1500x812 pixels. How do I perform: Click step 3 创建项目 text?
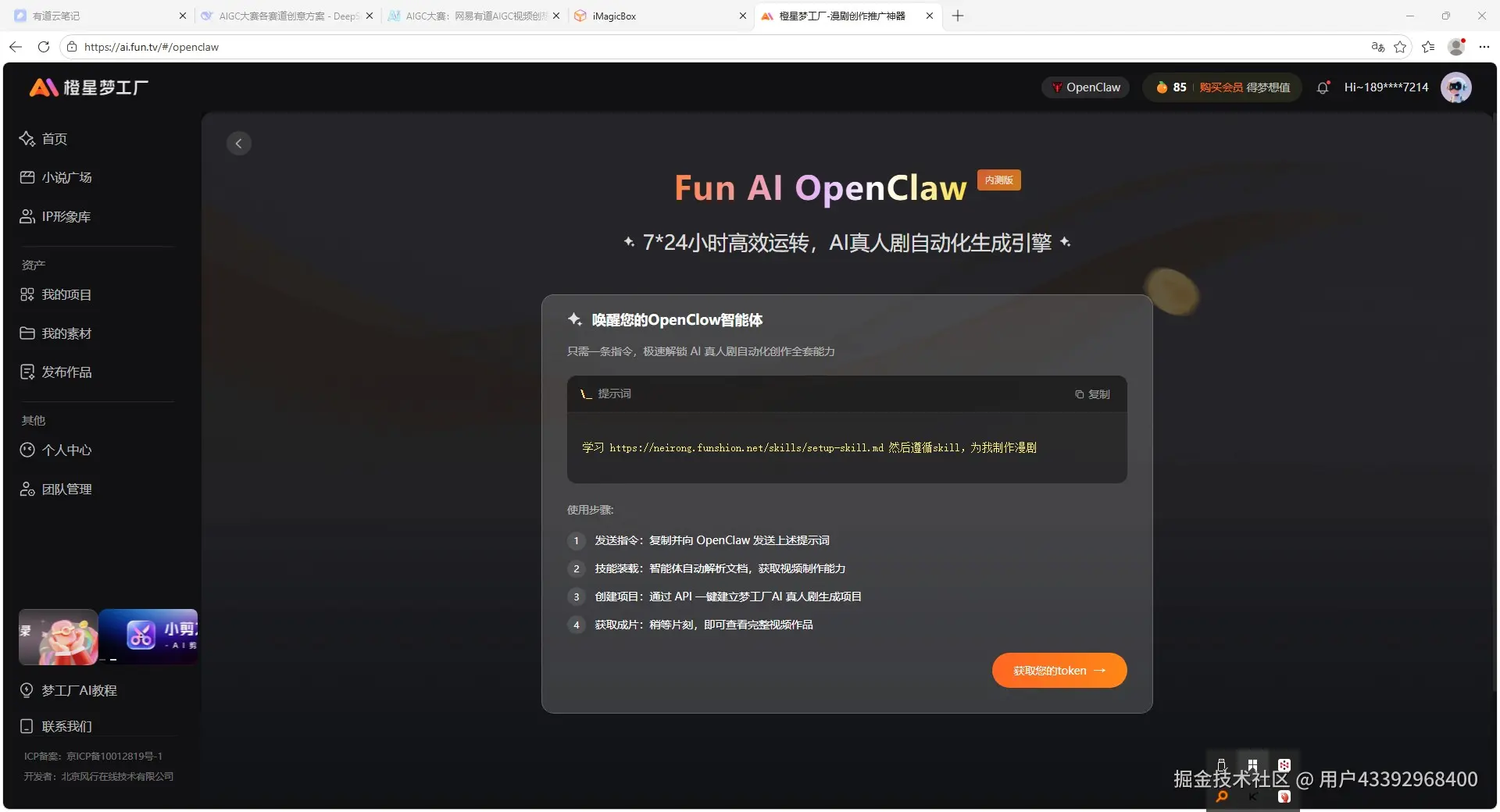[728, 597]
